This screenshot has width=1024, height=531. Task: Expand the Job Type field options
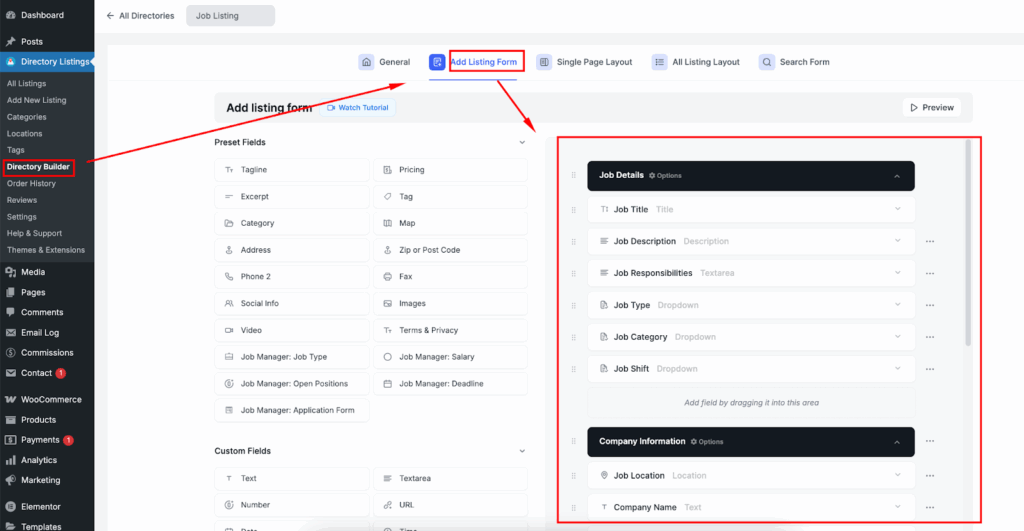click(898, 305)
